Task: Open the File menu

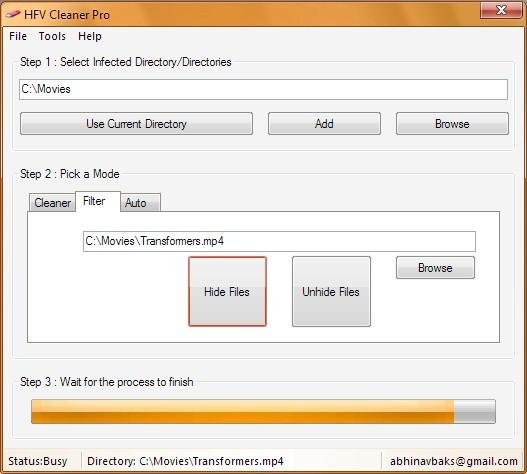Action: point(18,36)
